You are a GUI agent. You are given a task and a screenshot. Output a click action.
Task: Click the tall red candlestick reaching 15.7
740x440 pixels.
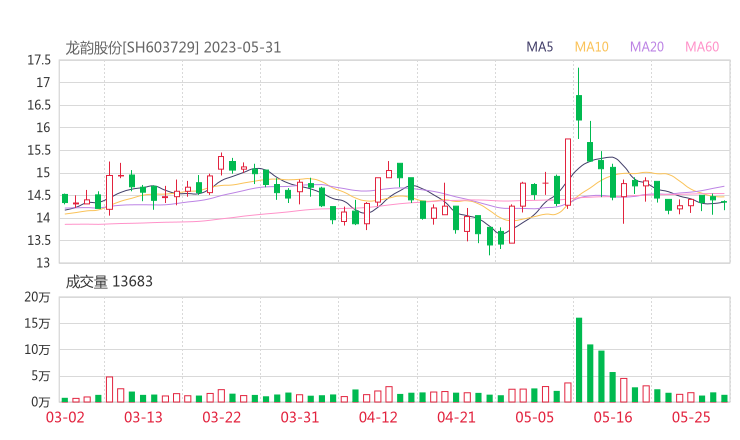pyautogui.click(x=568, y=172)
